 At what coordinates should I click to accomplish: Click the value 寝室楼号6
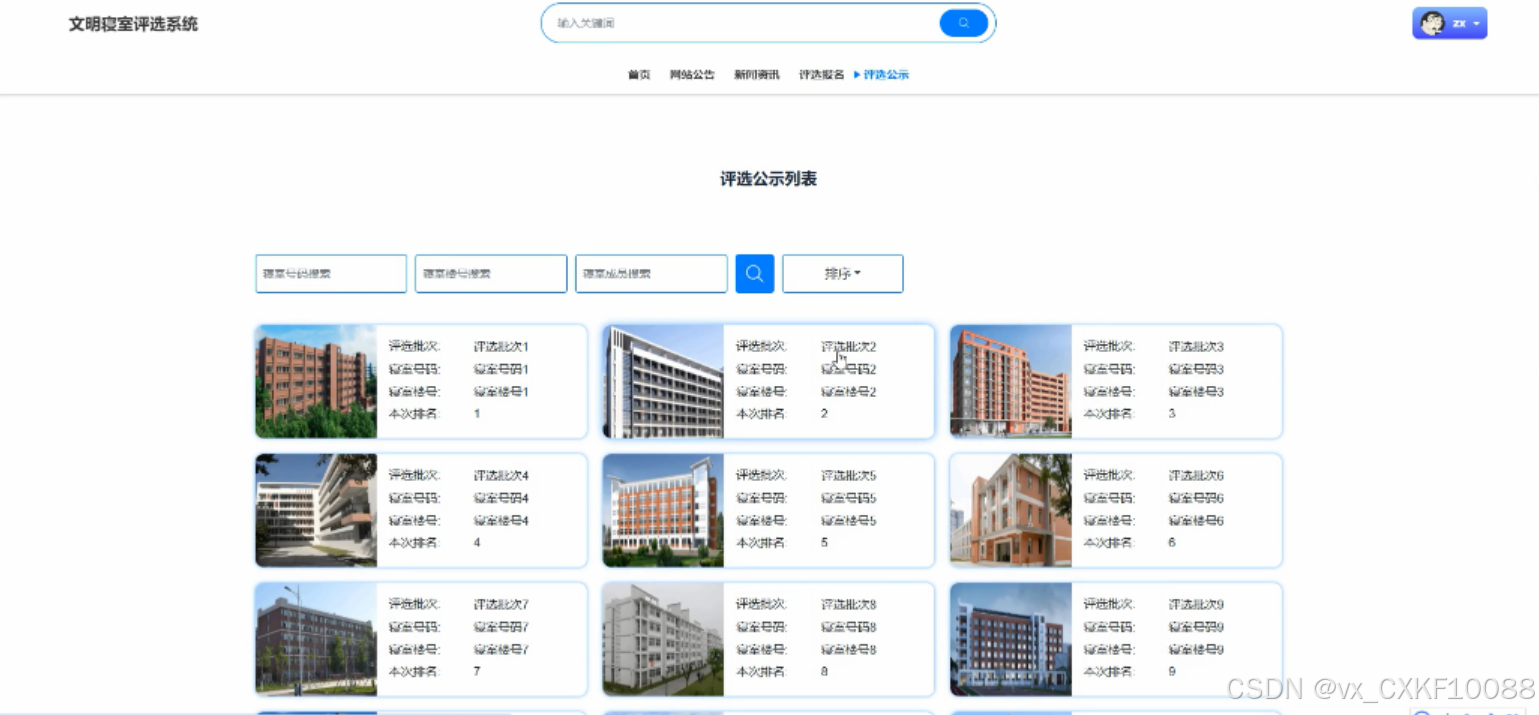click(x=1196, y=521)
